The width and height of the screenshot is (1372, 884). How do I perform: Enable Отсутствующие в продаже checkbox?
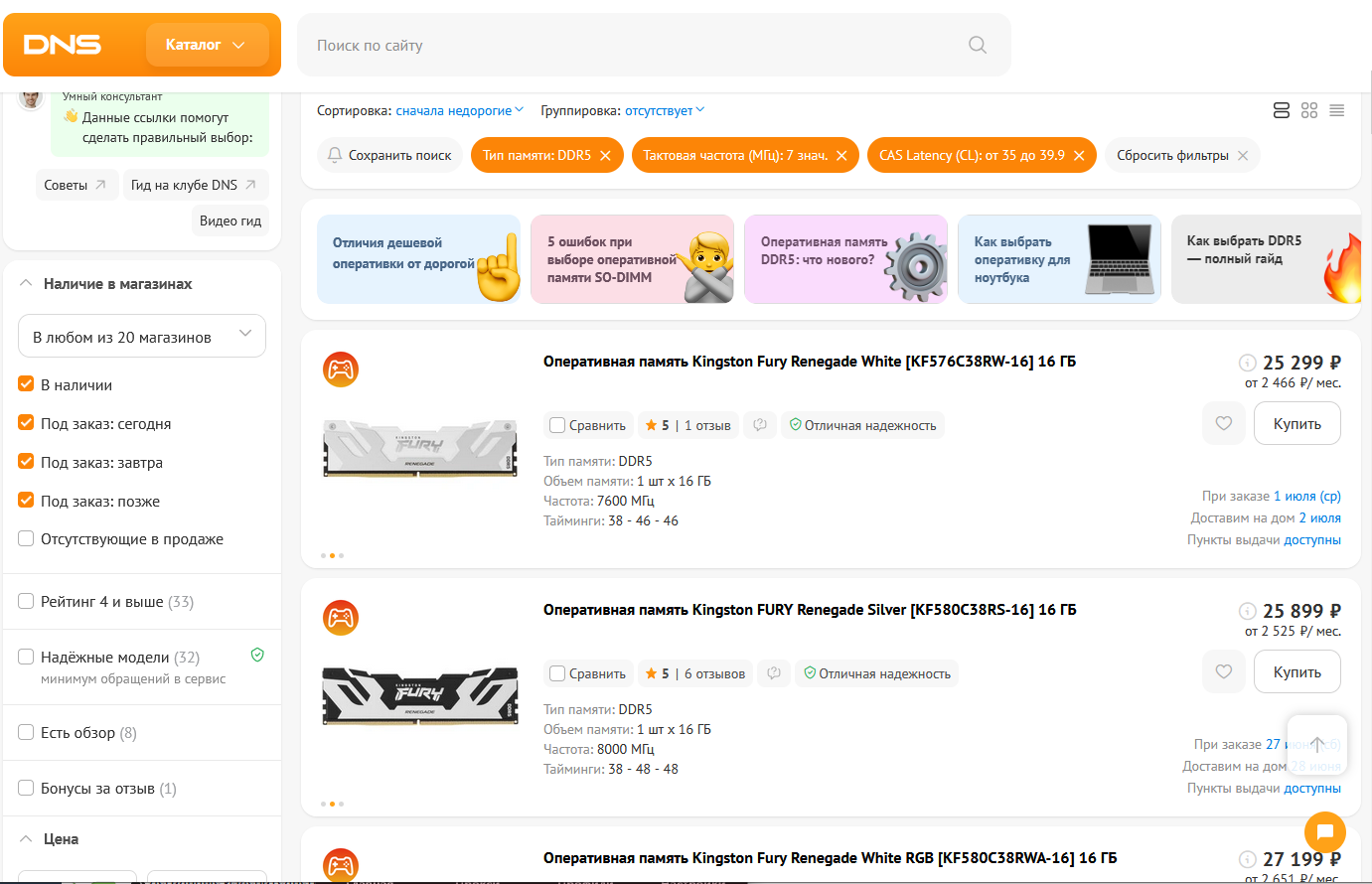point(26,538)
